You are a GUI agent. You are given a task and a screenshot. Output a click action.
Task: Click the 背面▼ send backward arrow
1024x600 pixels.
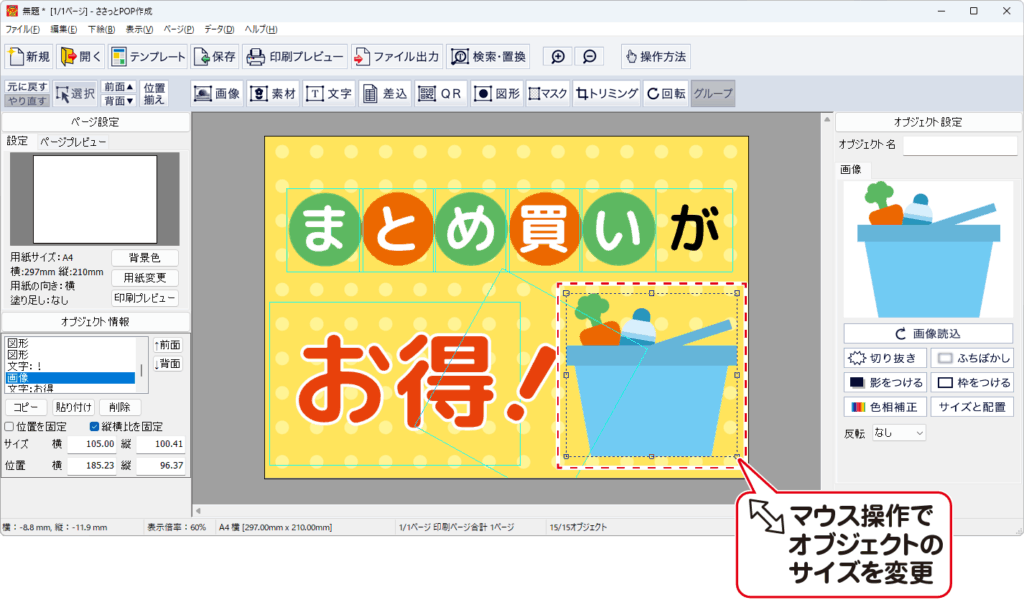click(x=118, y=100)
